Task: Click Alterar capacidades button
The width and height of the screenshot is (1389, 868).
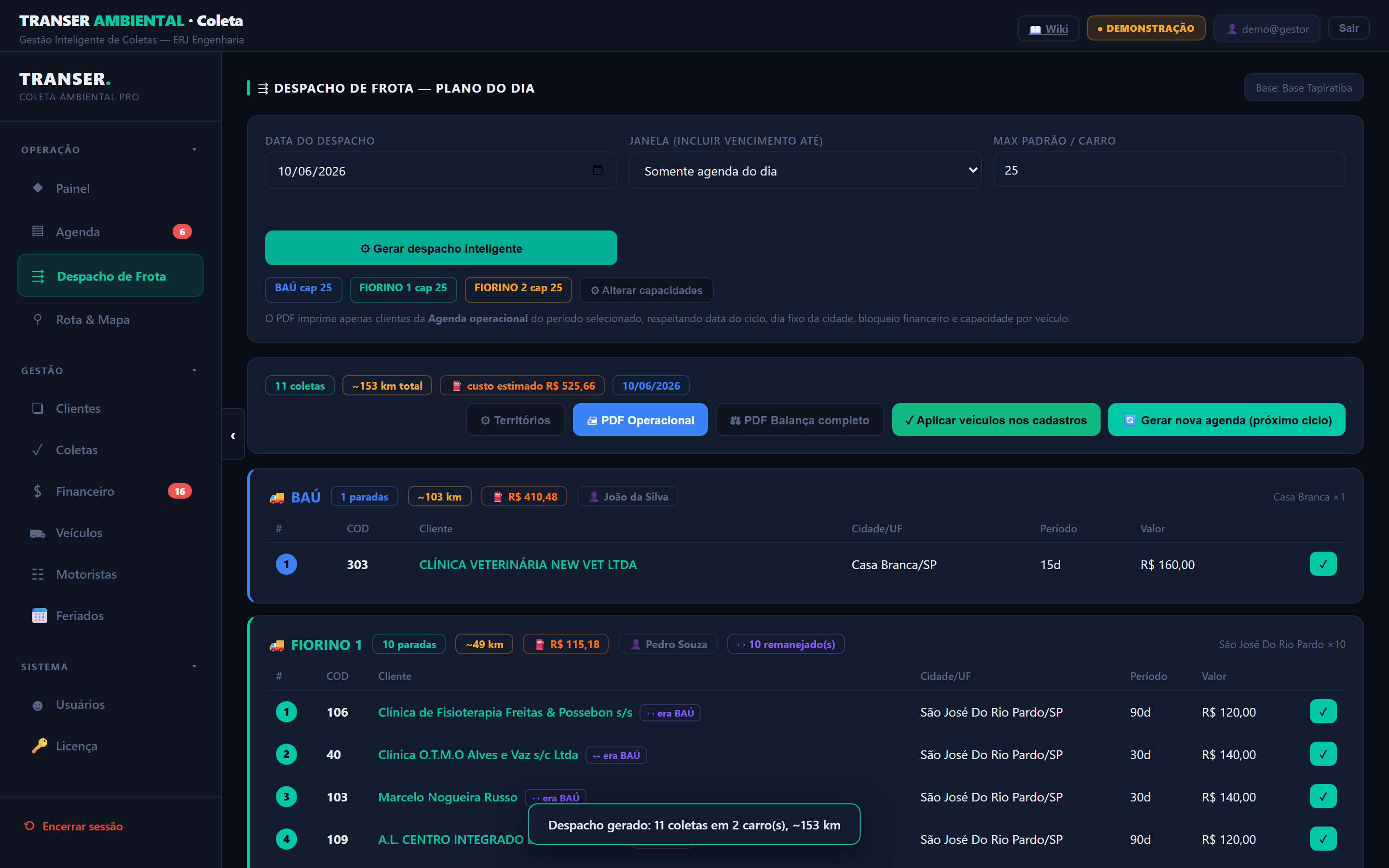Action: coord(646,290)
